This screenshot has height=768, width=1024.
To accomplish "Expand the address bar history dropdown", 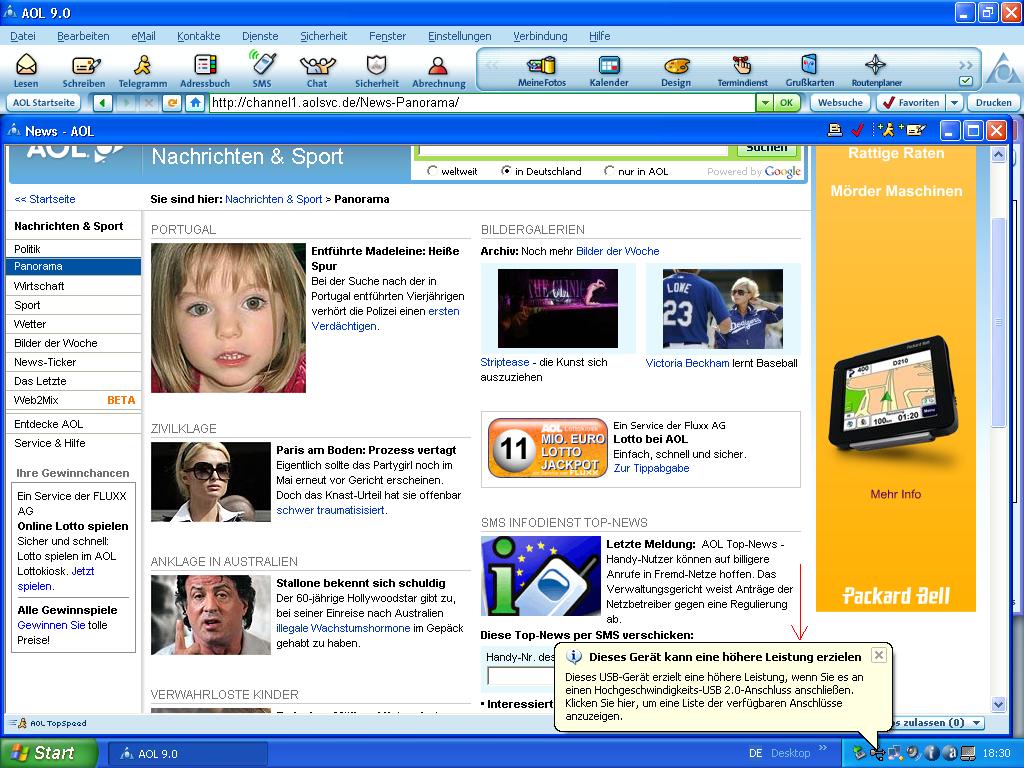I will [x=765, y=103].
